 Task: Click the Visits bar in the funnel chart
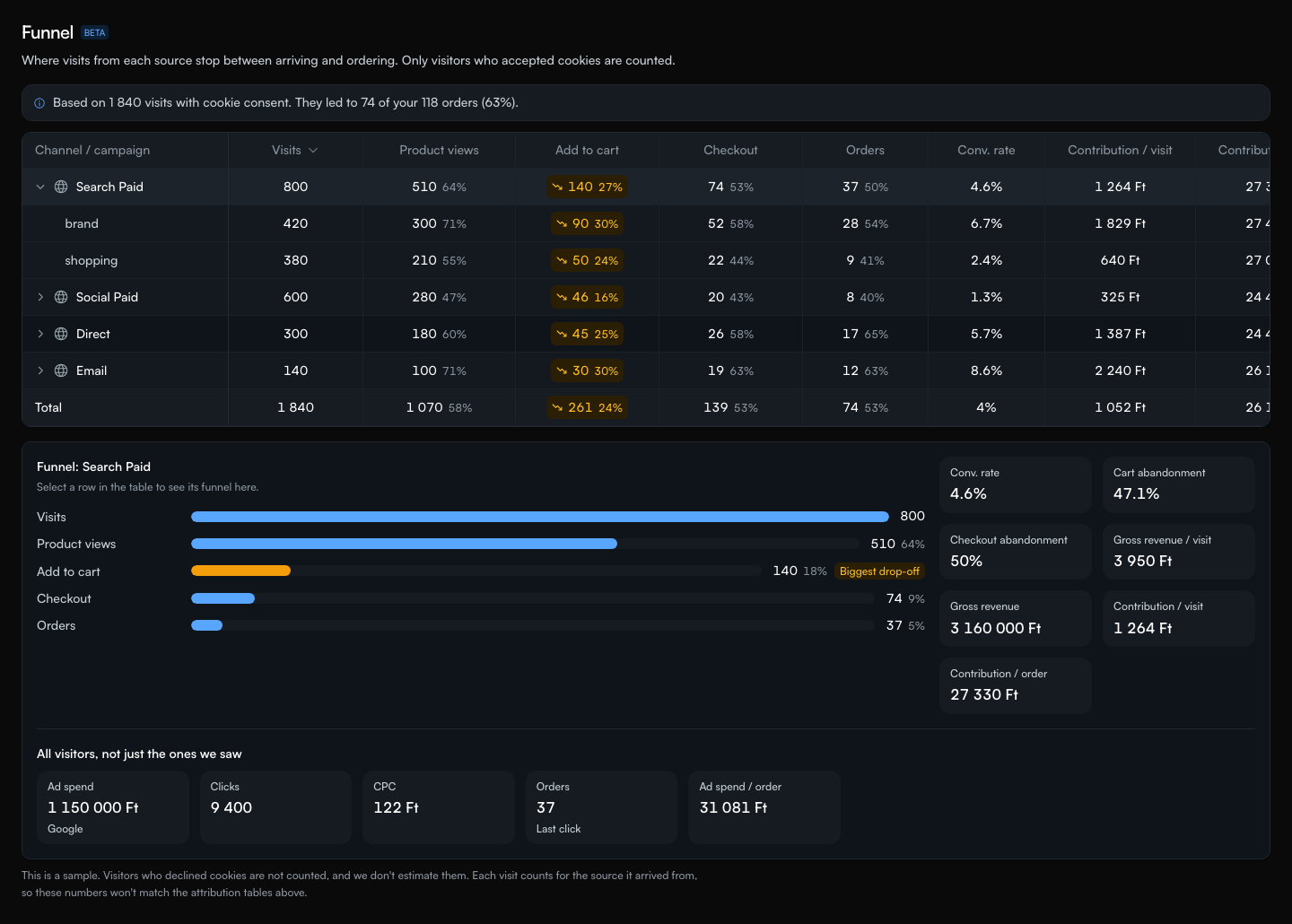(540, 517)
